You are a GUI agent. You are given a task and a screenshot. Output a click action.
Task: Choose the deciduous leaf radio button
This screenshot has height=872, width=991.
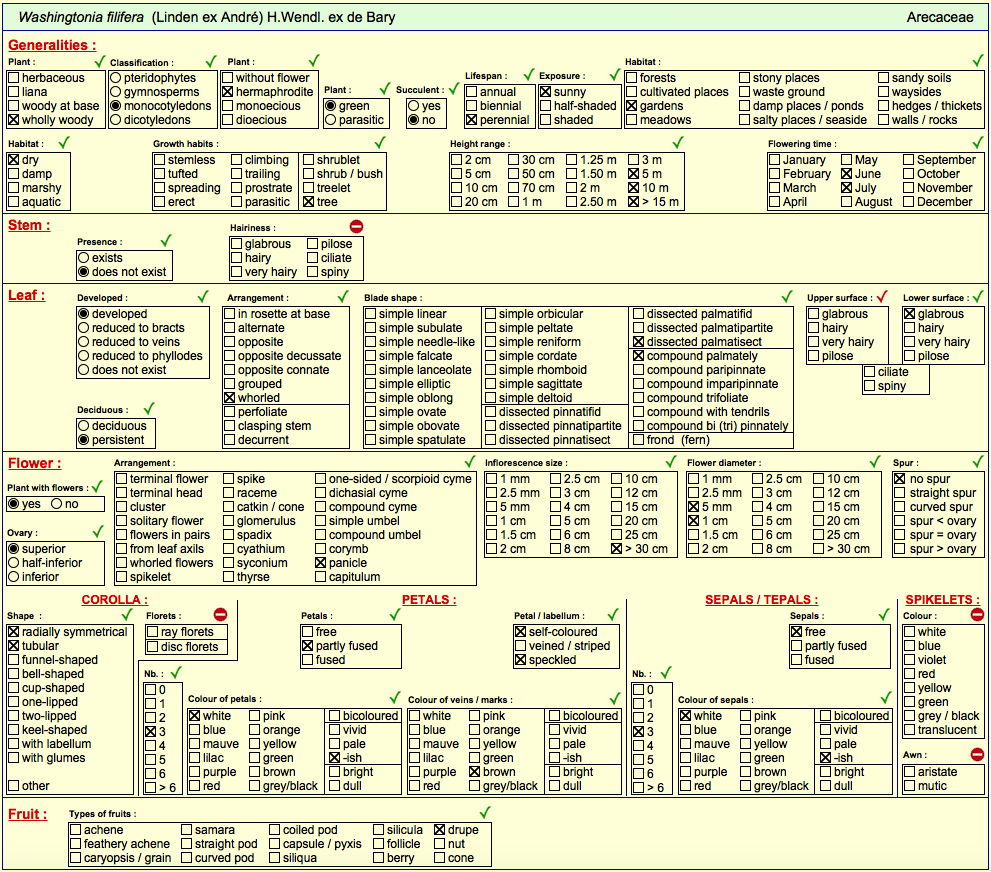click(83, 426)
